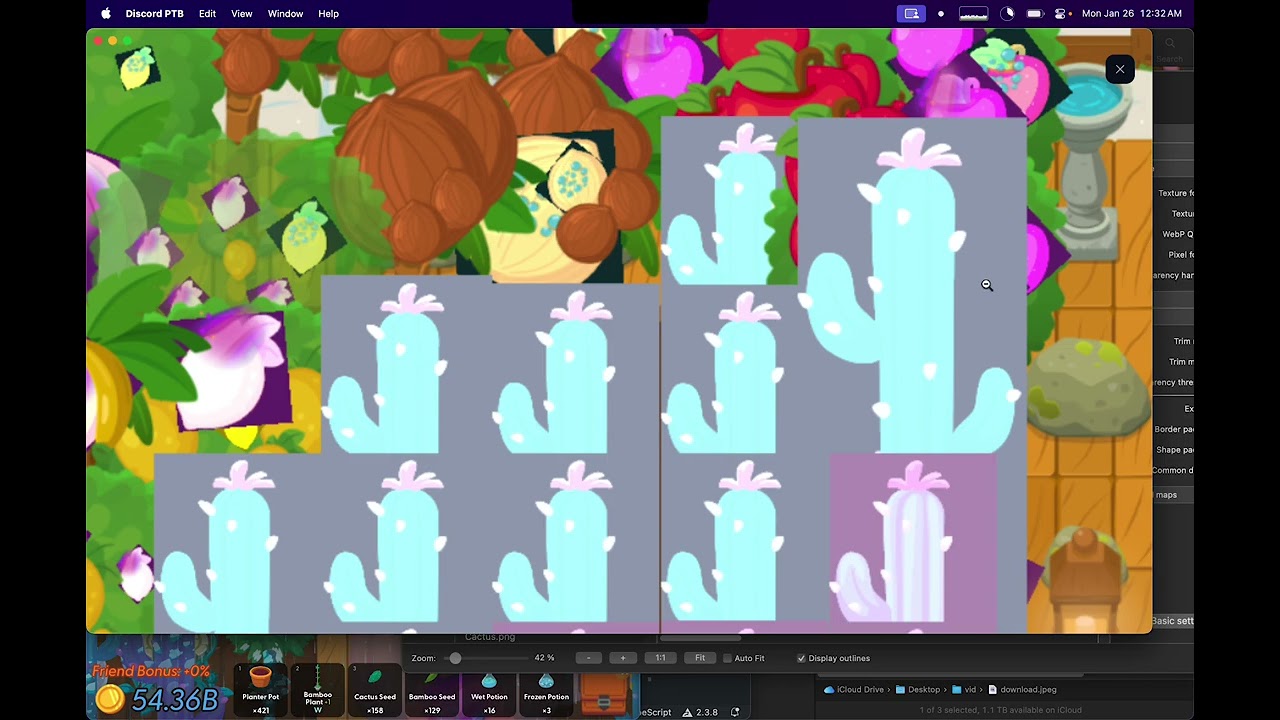The width and height of the screenshot is (1280, 720).
Task: Select the Bamboo Plant inventory slot
Action: [x=318, y=690]
